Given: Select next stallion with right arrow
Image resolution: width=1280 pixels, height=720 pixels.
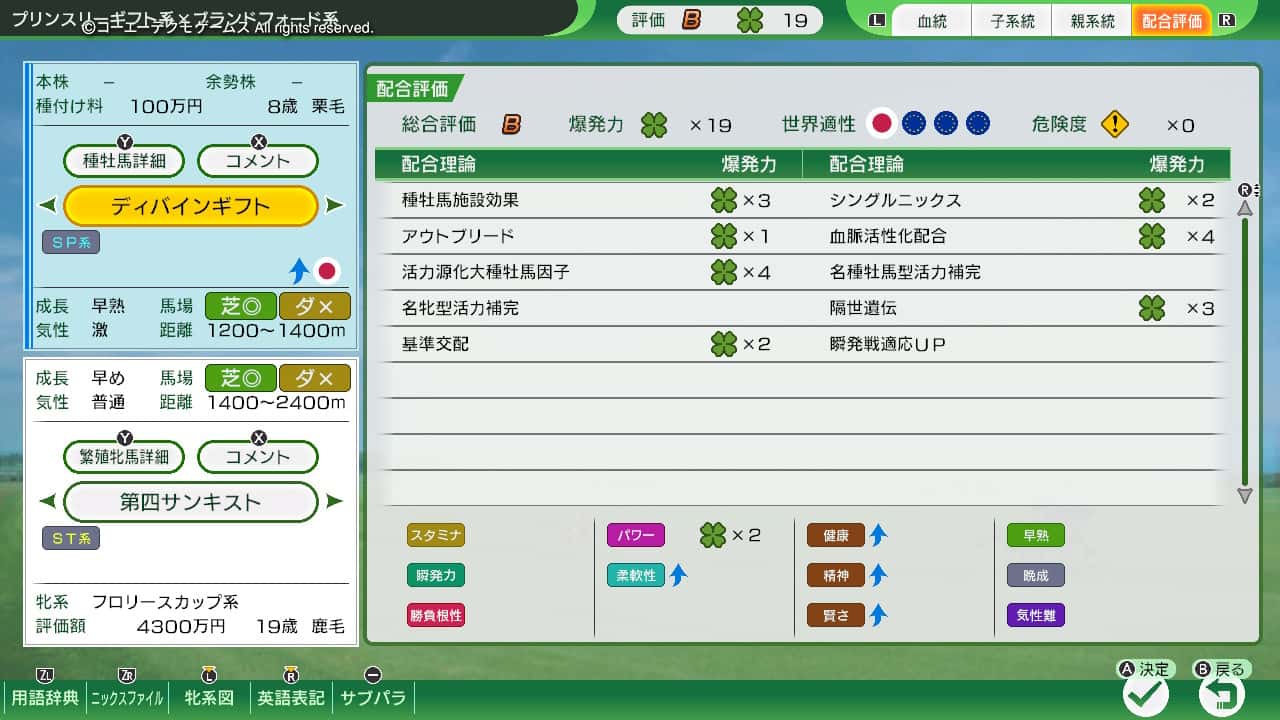Looking at the screenshot, I should pyautogui.click(x=334, y=206).
